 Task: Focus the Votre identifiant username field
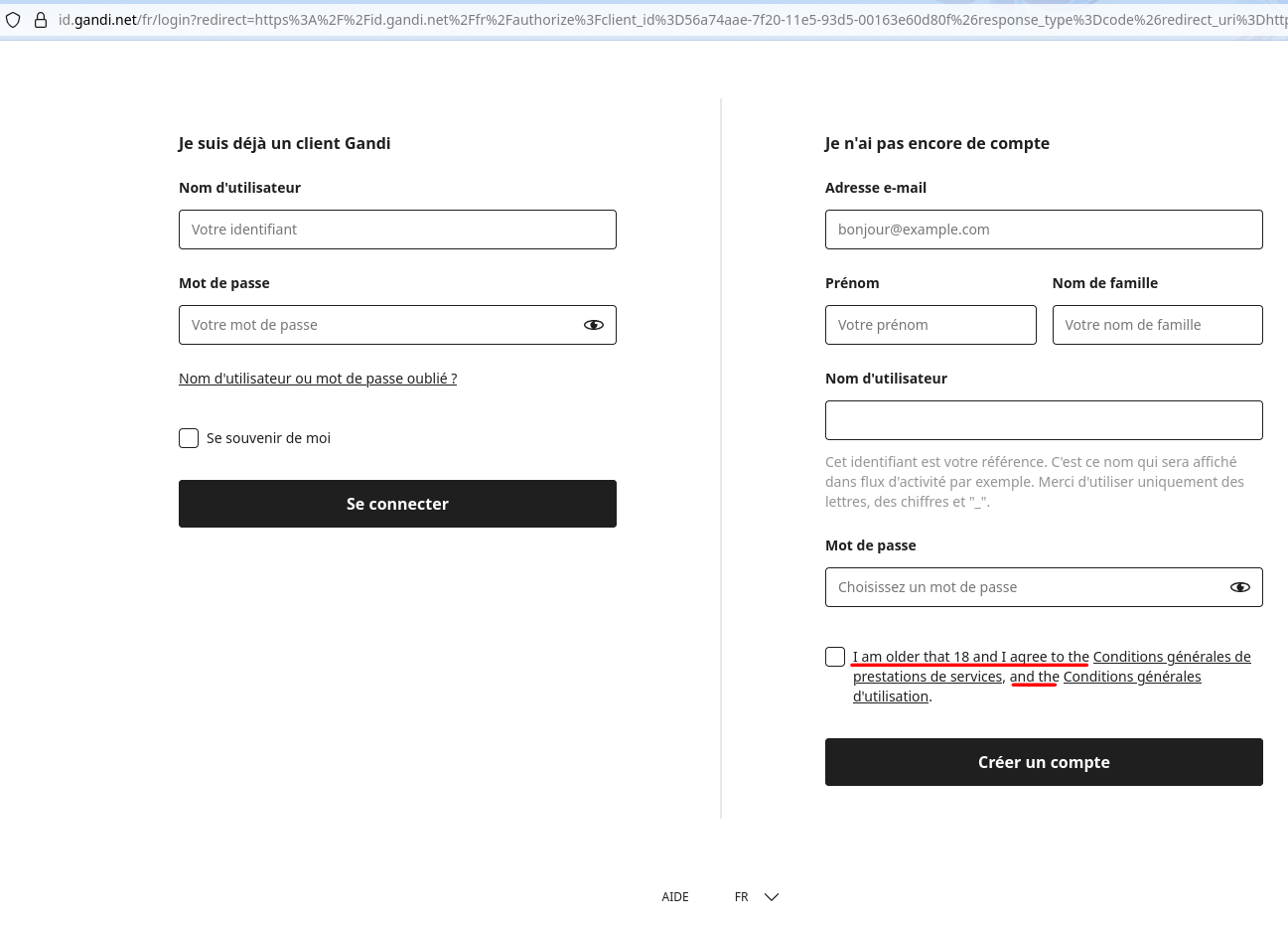[397, 230]
